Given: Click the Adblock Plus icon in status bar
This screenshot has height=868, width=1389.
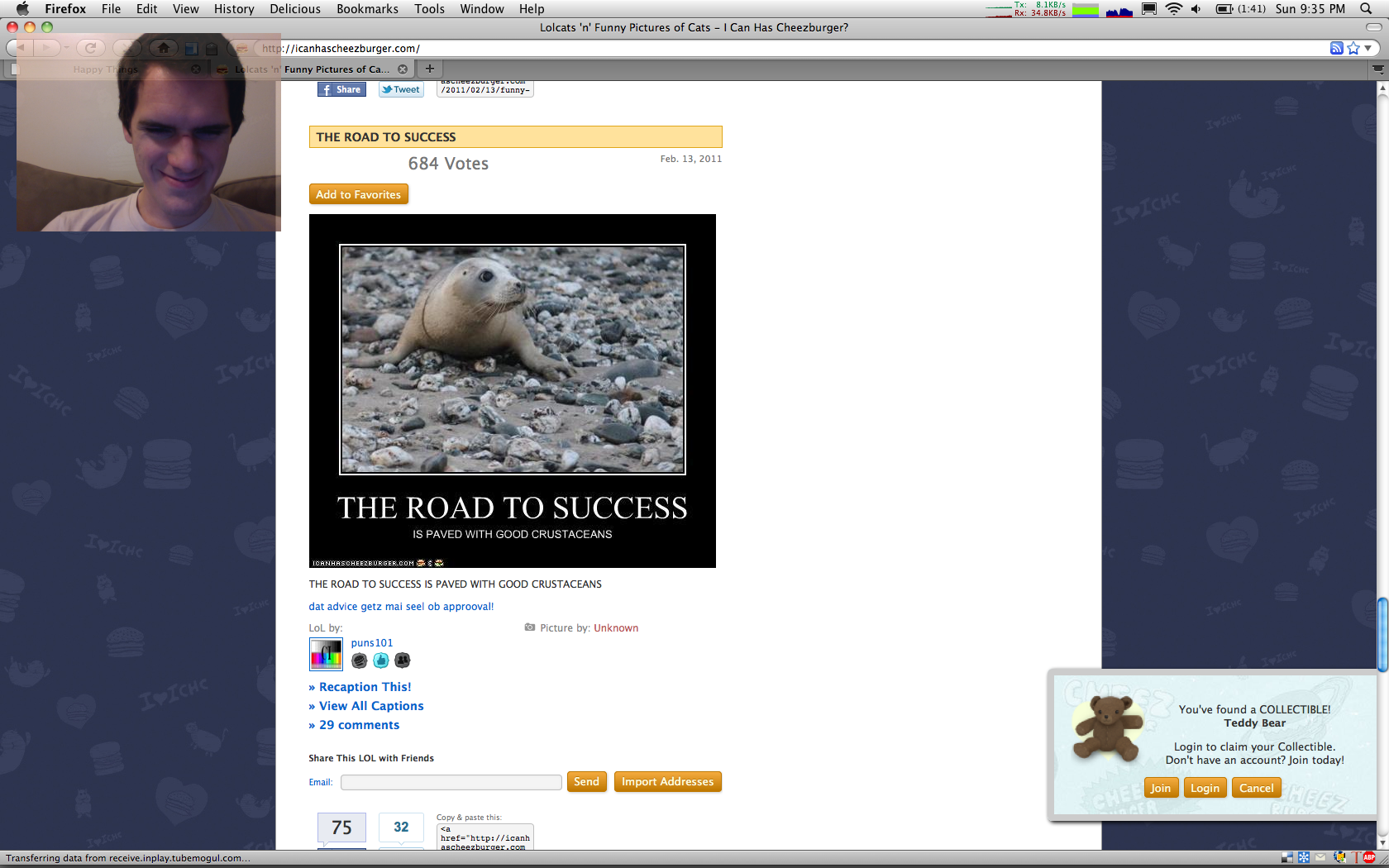Looking at the screenshot, I should (1369, 857).
